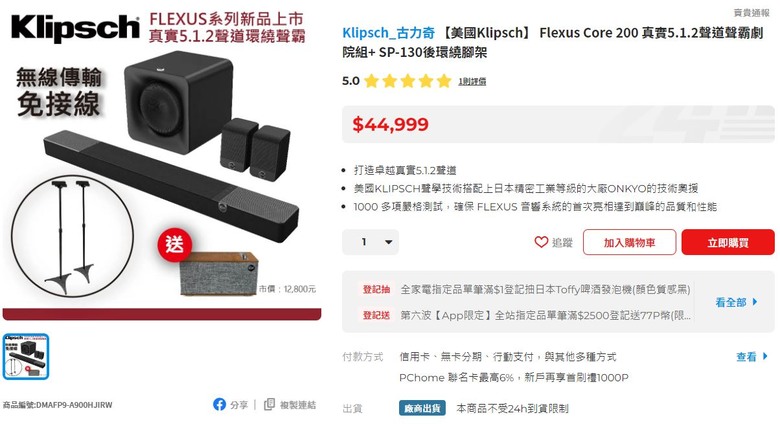
Task: Click the 登記送 promotion tag
Action: pos(377,315)
